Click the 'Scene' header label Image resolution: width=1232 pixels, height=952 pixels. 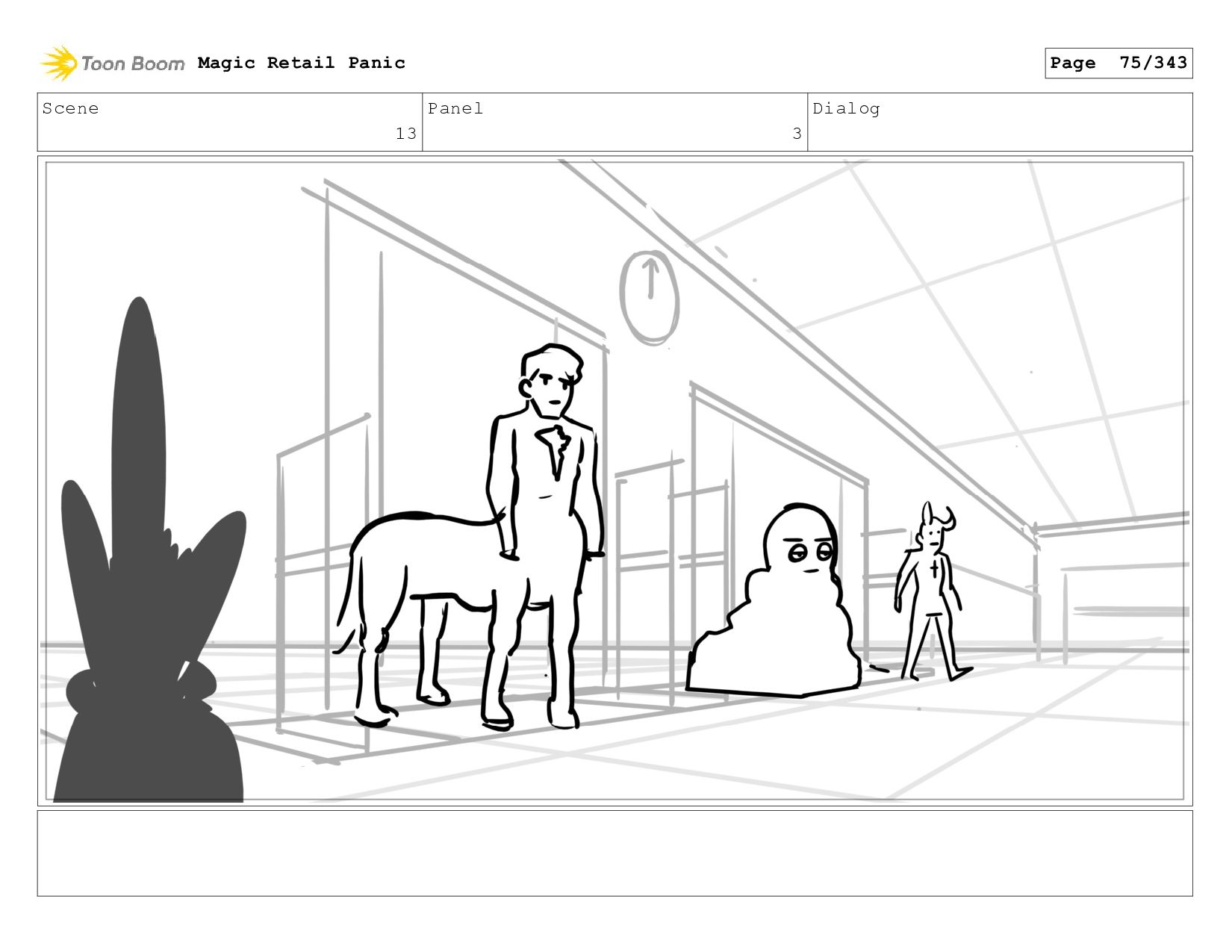tap(70, 108)
